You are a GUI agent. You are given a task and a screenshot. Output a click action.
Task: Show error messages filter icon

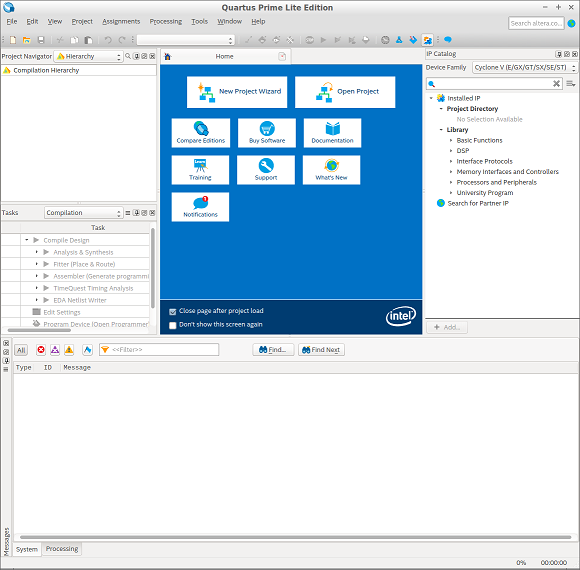click(x=41, y=350)
